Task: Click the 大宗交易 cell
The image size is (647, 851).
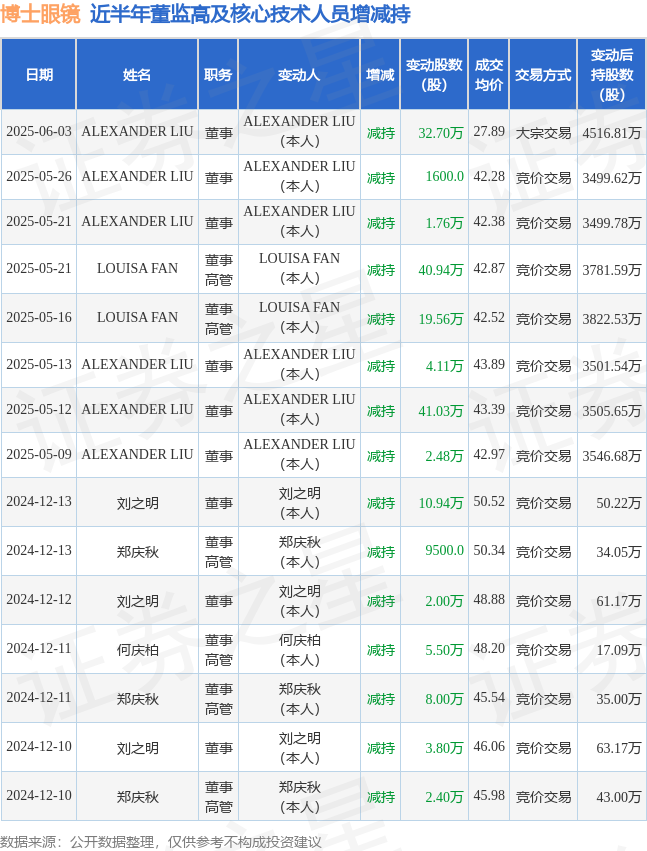Action: (543, 133)
